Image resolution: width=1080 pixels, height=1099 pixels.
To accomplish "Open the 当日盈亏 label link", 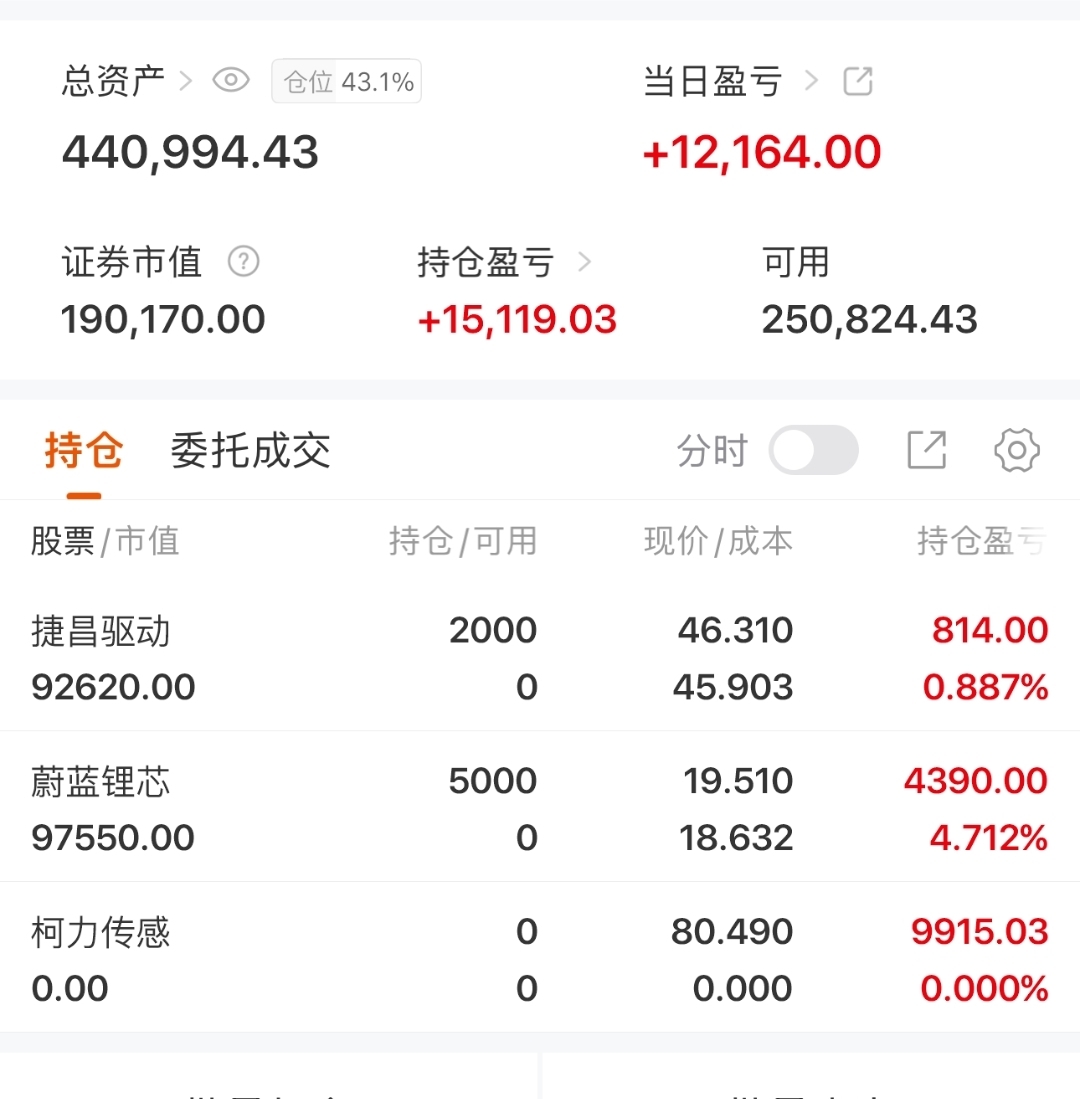I will pyautogui.click(x=712, y=81).
